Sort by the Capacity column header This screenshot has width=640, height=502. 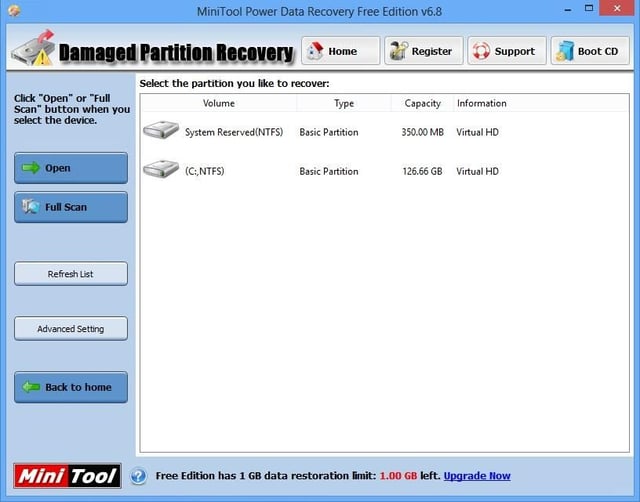pyautogui.click(x=422, y=103)
